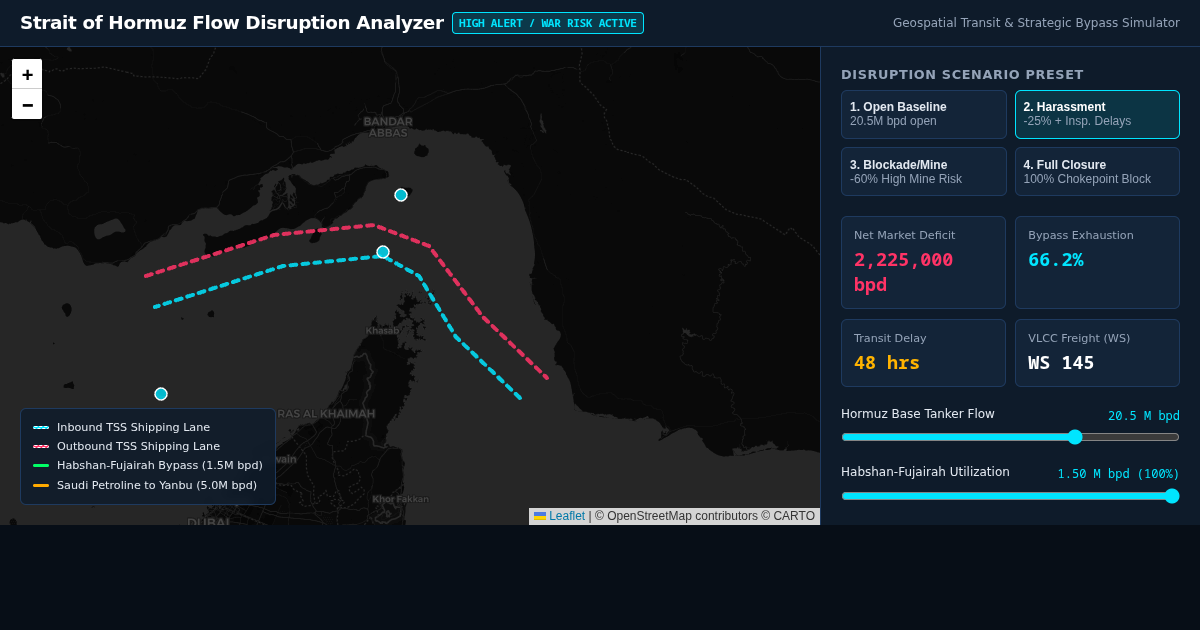Click the Khasab map label
This screenshot has width=1200, height=630.
point(382,331)
